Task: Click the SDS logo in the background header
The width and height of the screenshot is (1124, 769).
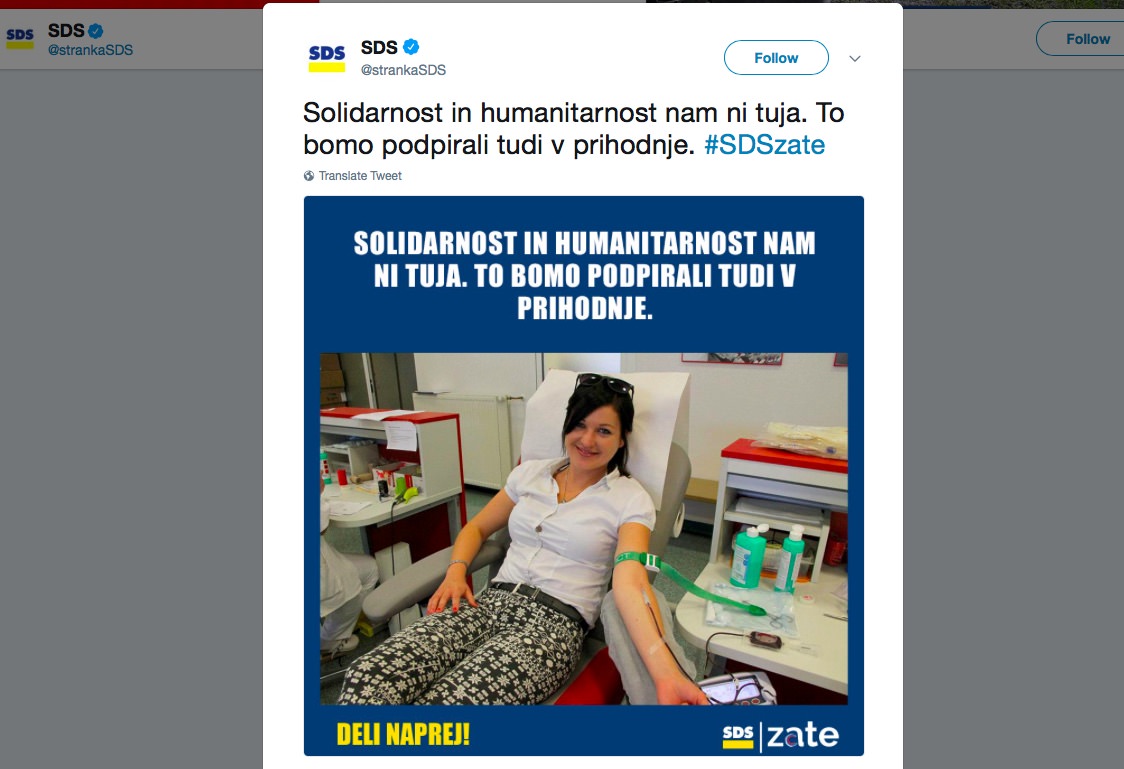Action: point(20,38)
